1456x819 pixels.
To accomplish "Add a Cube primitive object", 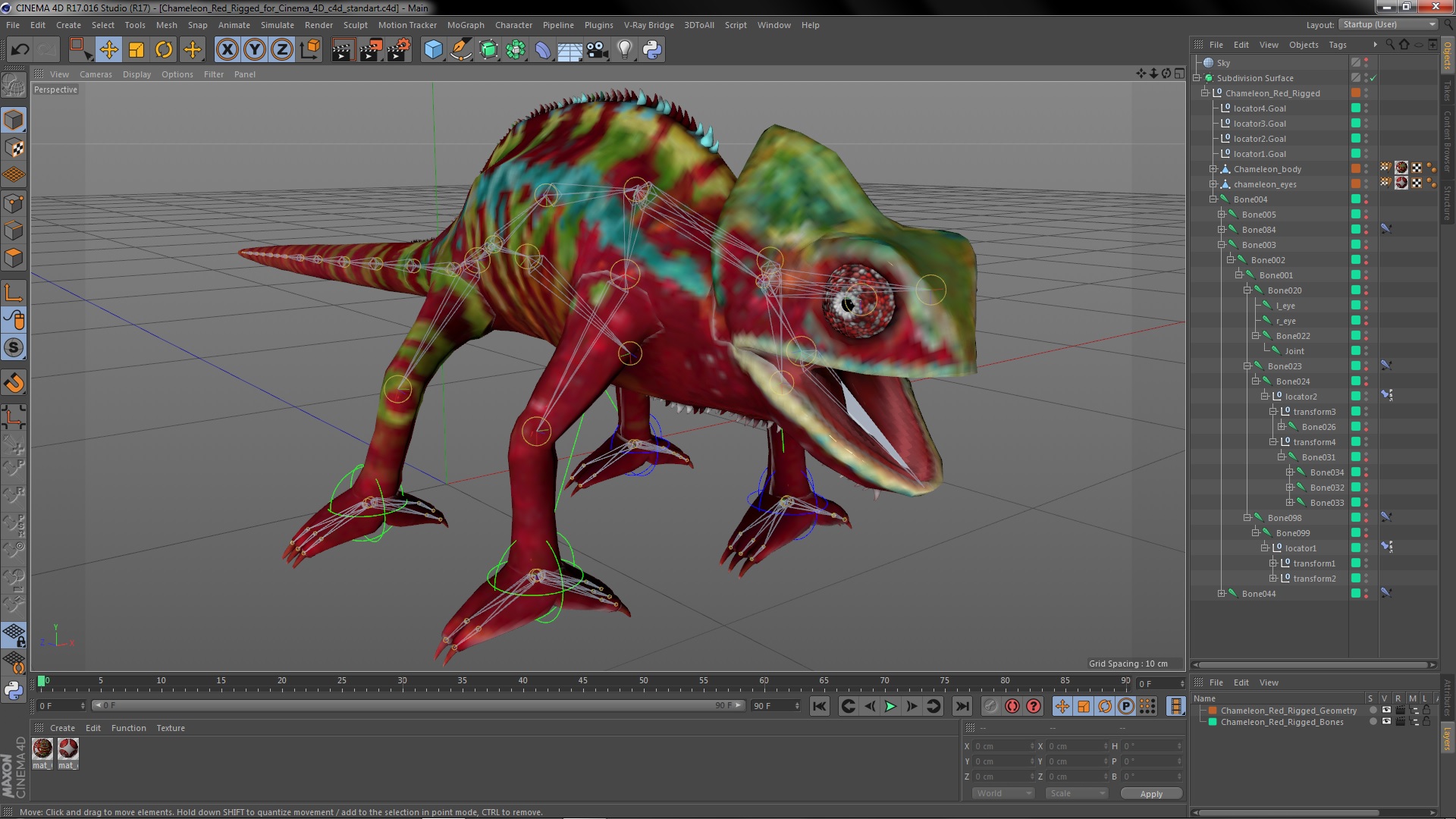I will [433, 50].
